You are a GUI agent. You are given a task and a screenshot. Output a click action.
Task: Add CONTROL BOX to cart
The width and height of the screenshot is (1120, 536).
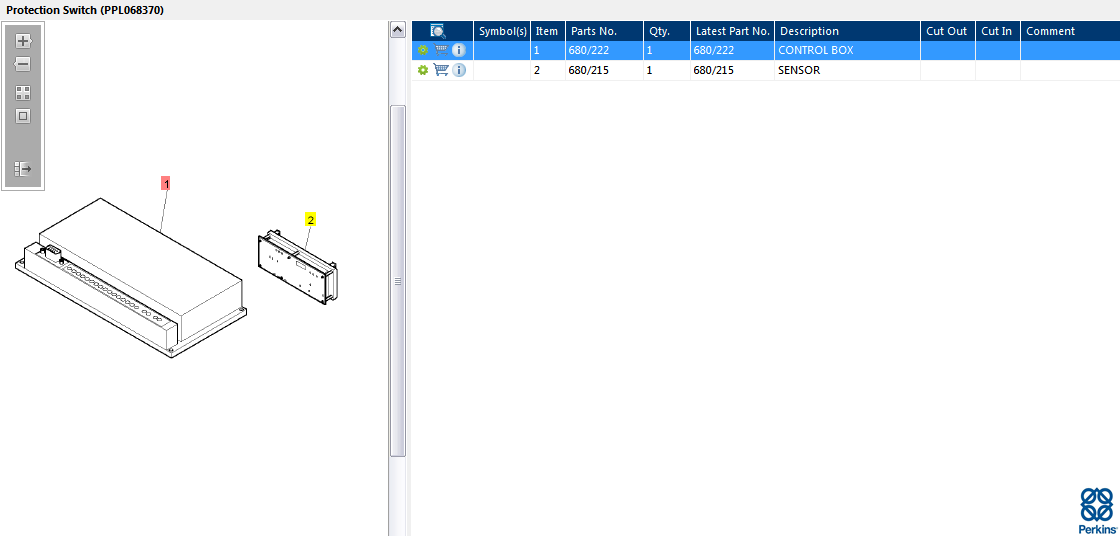coord(441,50)
